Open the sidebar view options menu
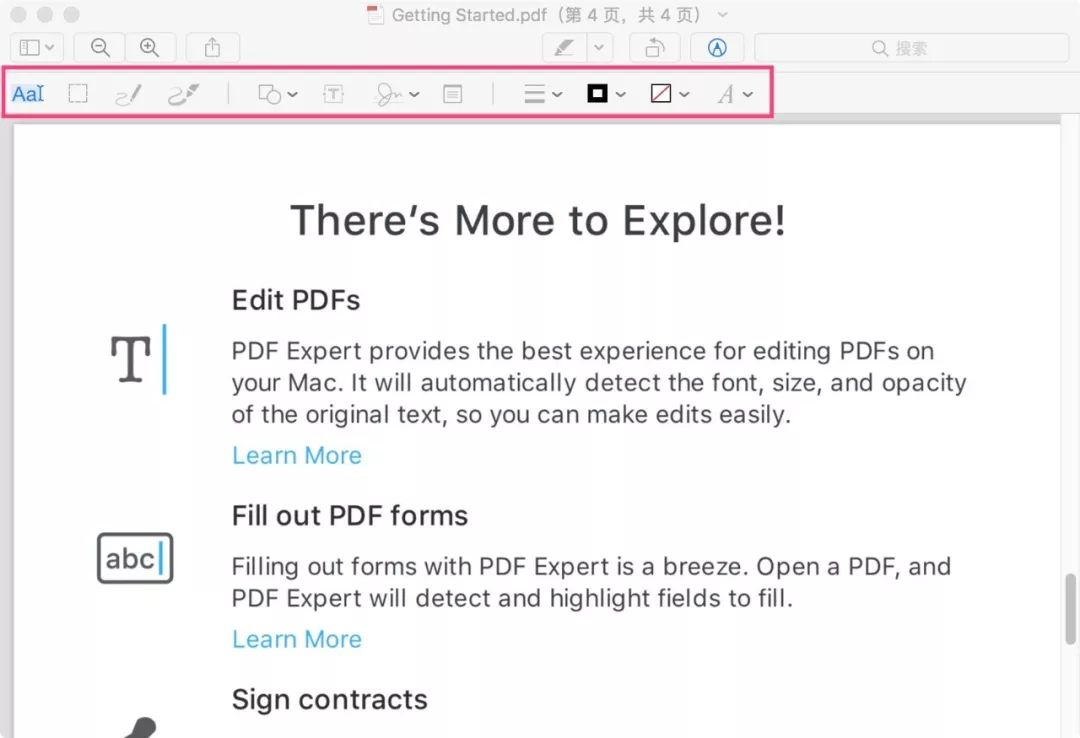The width and height of the screenshot is (1080, 738). click(x=37, y=47)
